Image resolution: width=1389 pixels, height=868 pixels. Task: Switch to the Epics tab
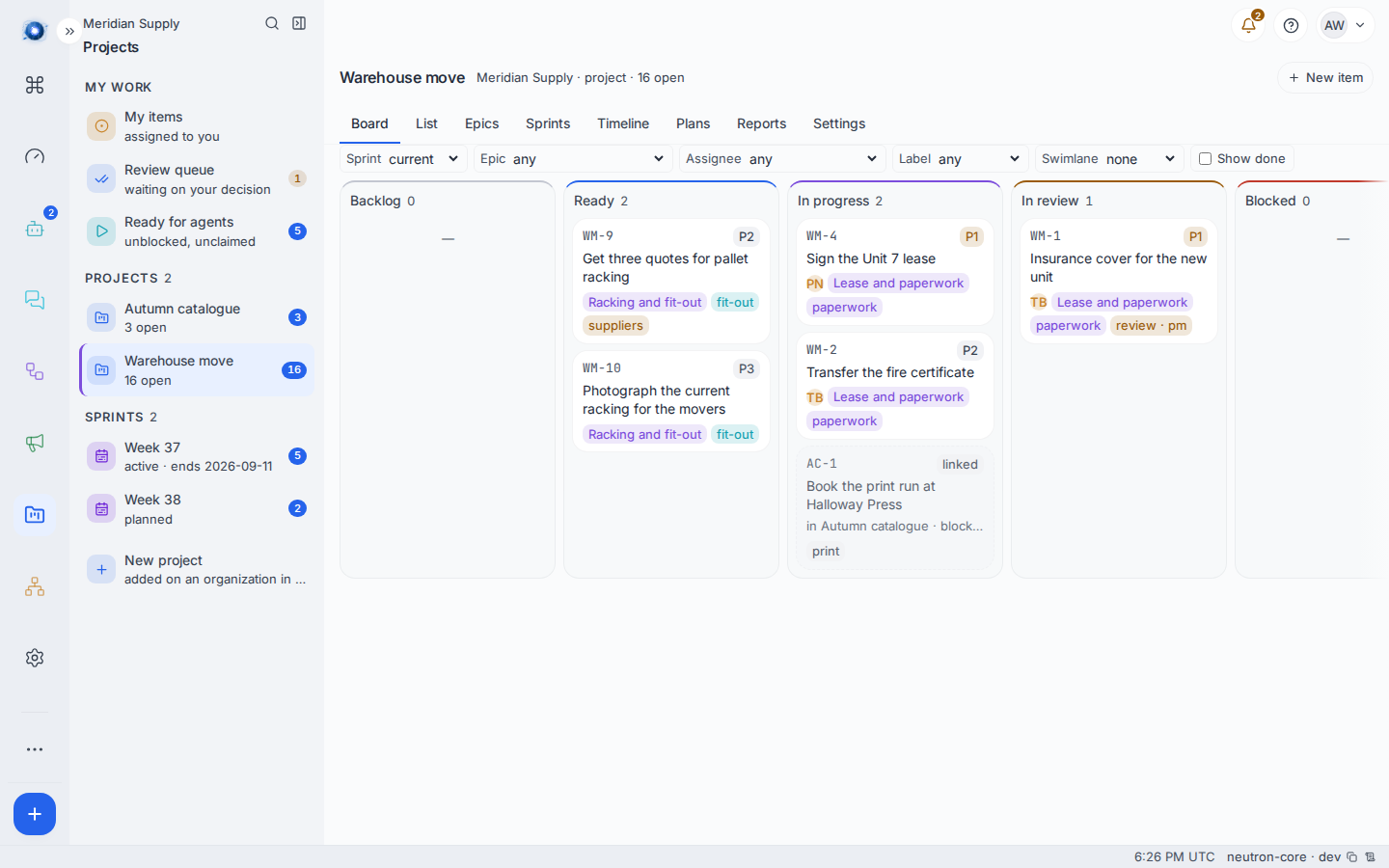click(481, 123)
